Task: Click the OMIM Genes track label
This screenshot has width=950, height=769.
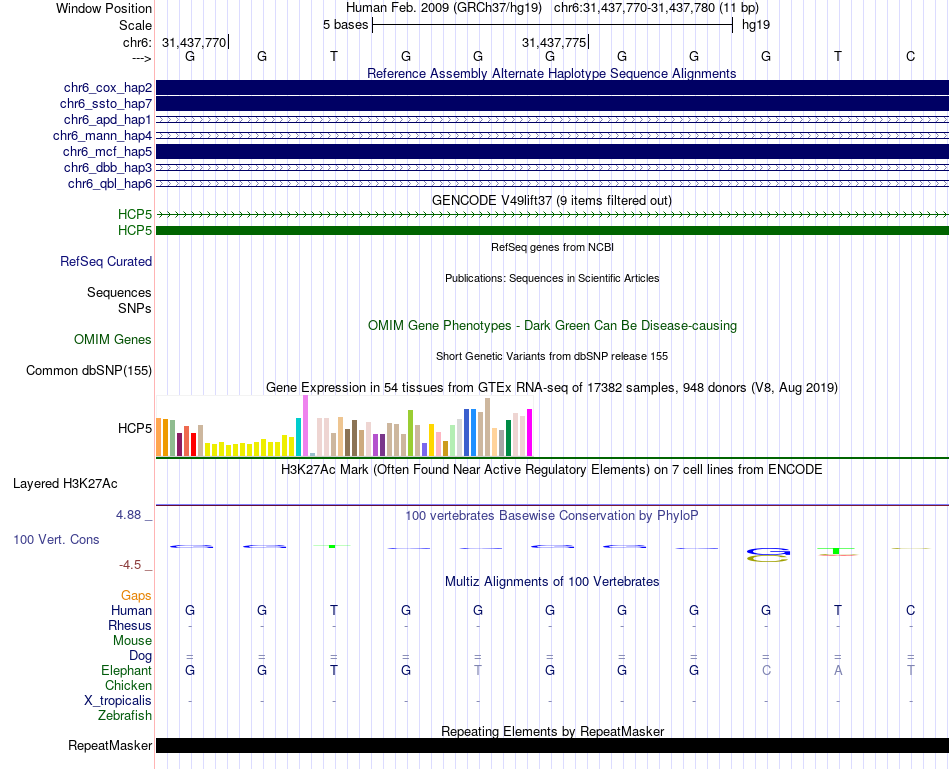Action: click(113, 339)
